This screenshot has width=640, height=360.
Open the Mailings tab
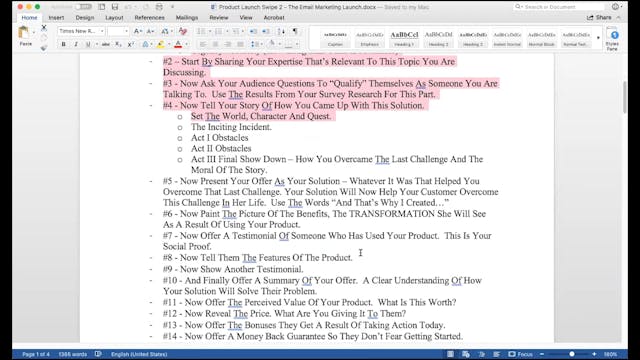187,18
